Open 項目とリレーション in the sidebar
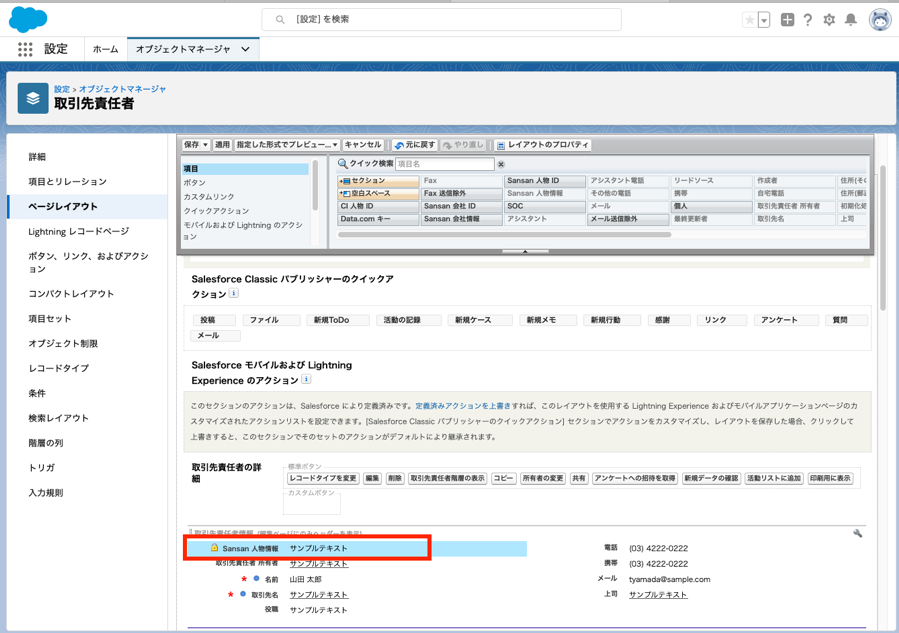Screen dimensions: 899x633 [68, 182]
